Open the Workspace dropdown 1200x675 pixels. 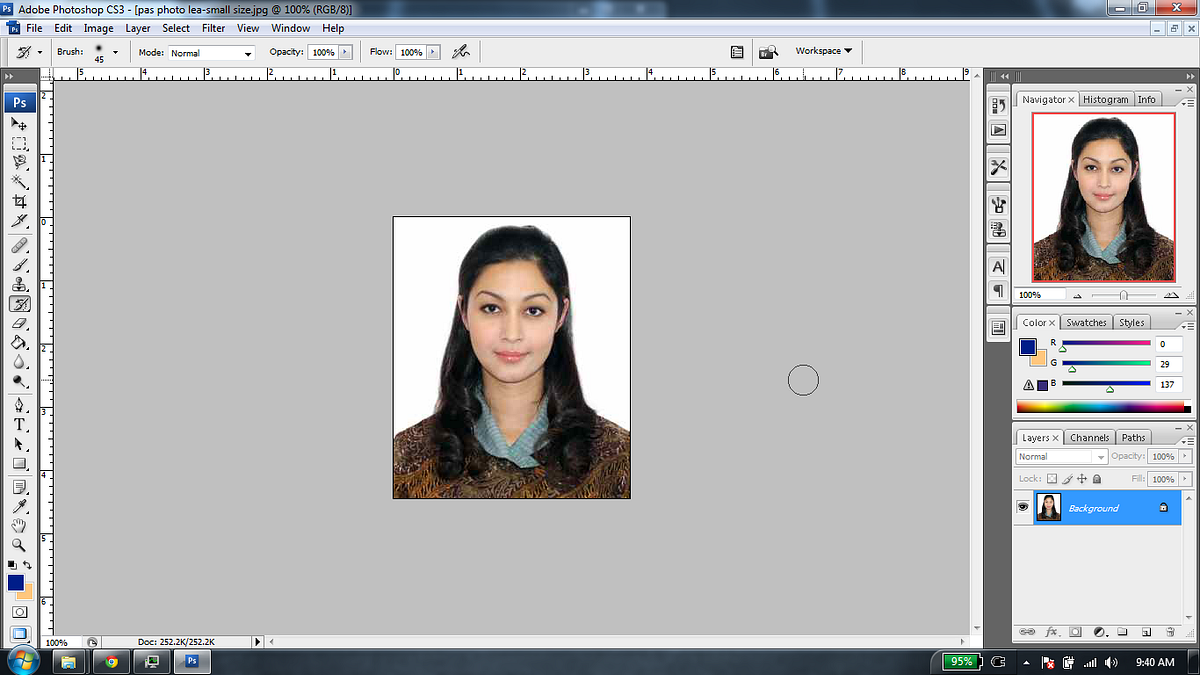822,51
